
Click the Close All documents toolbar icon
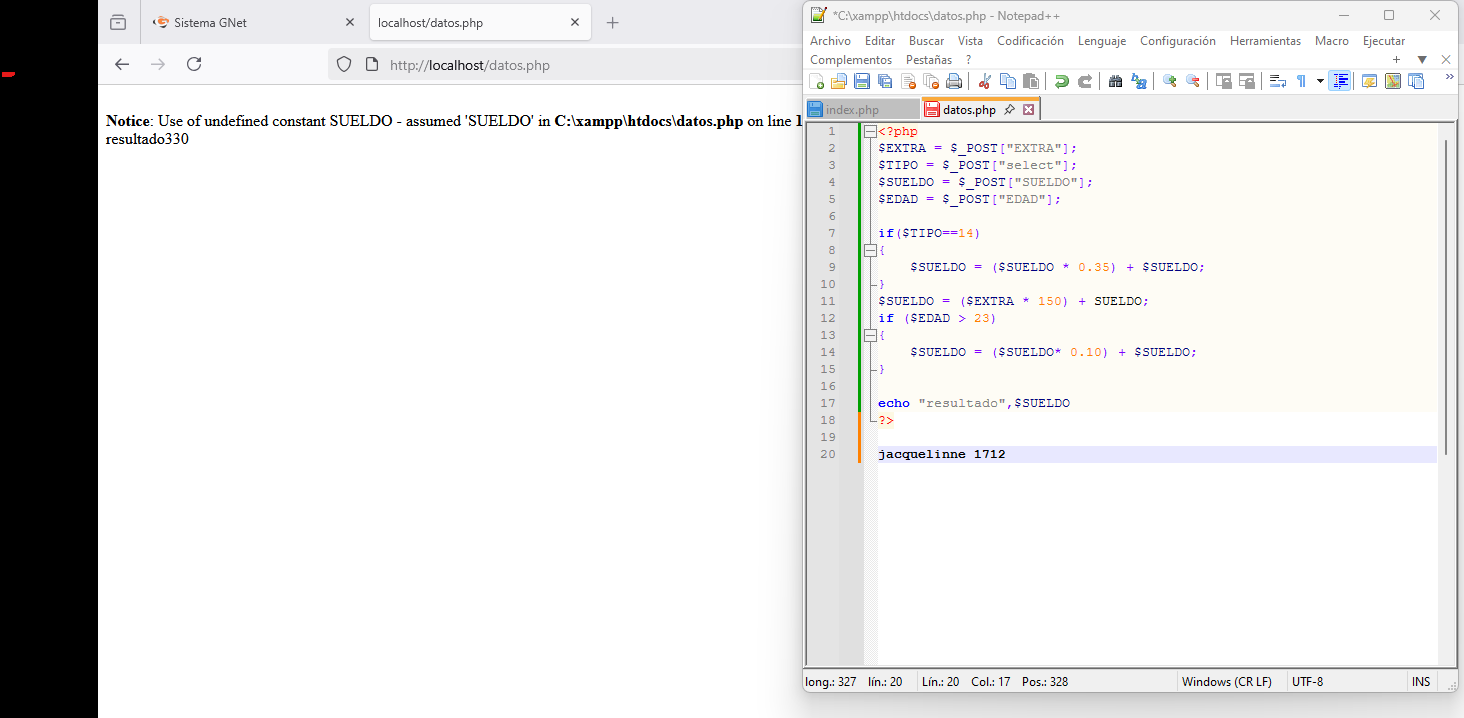(x=931, y=81)
